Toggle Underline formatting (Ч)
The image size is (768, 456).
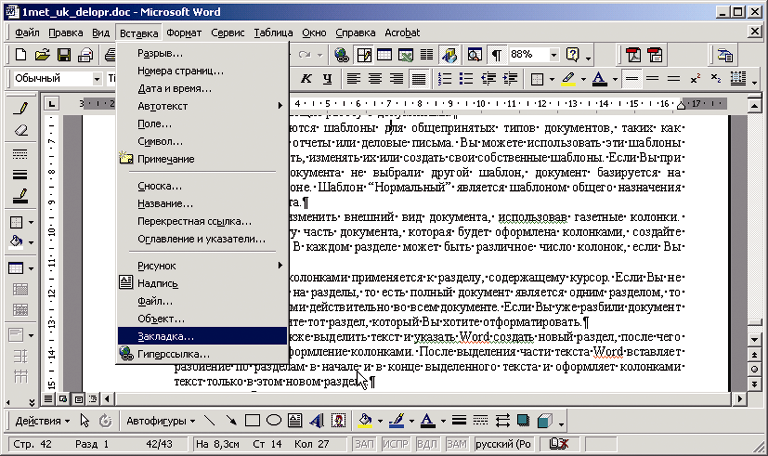[x=327, y=78]
